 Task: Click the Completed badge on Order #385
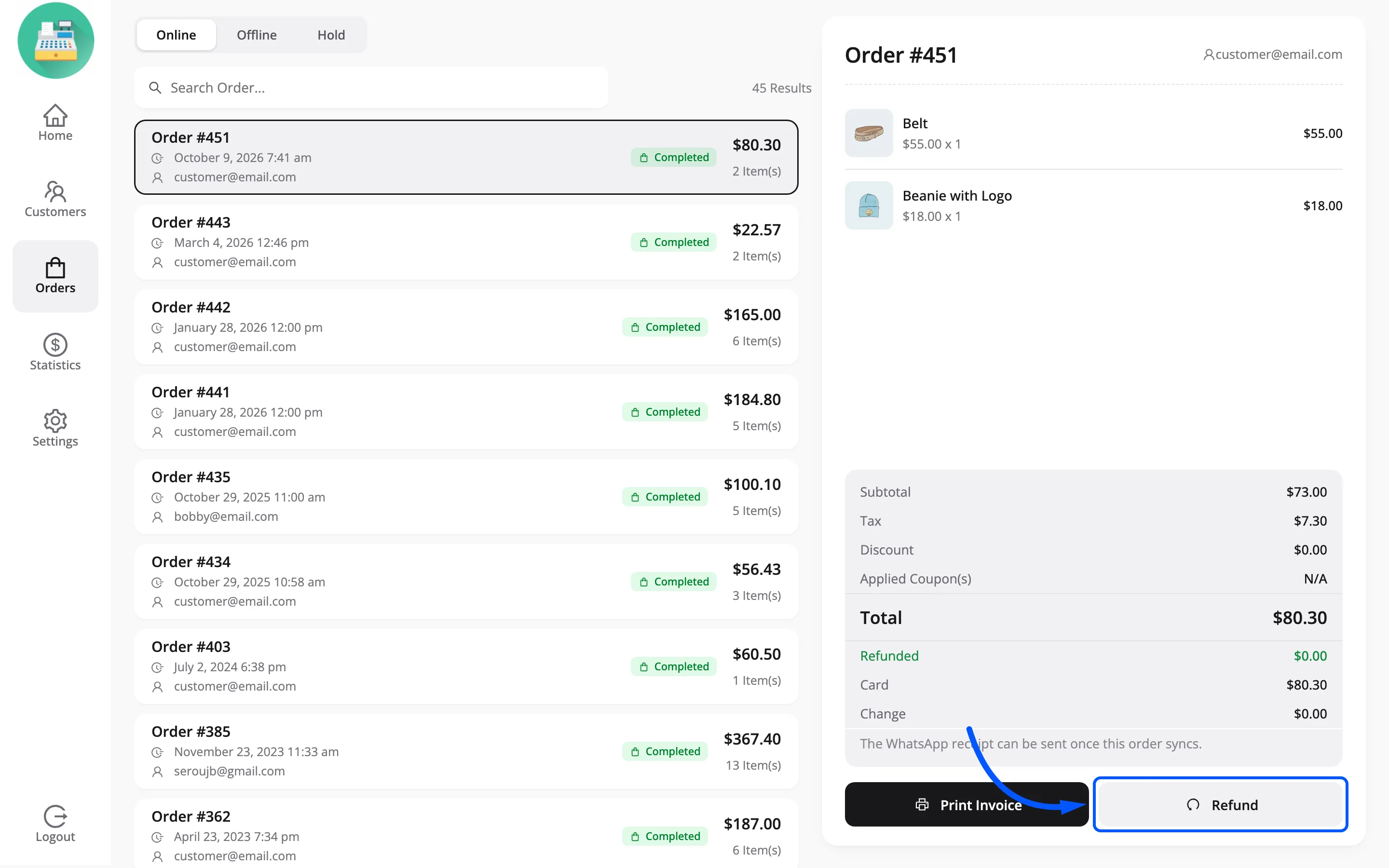pyautogui.click(x=665, y=751)
